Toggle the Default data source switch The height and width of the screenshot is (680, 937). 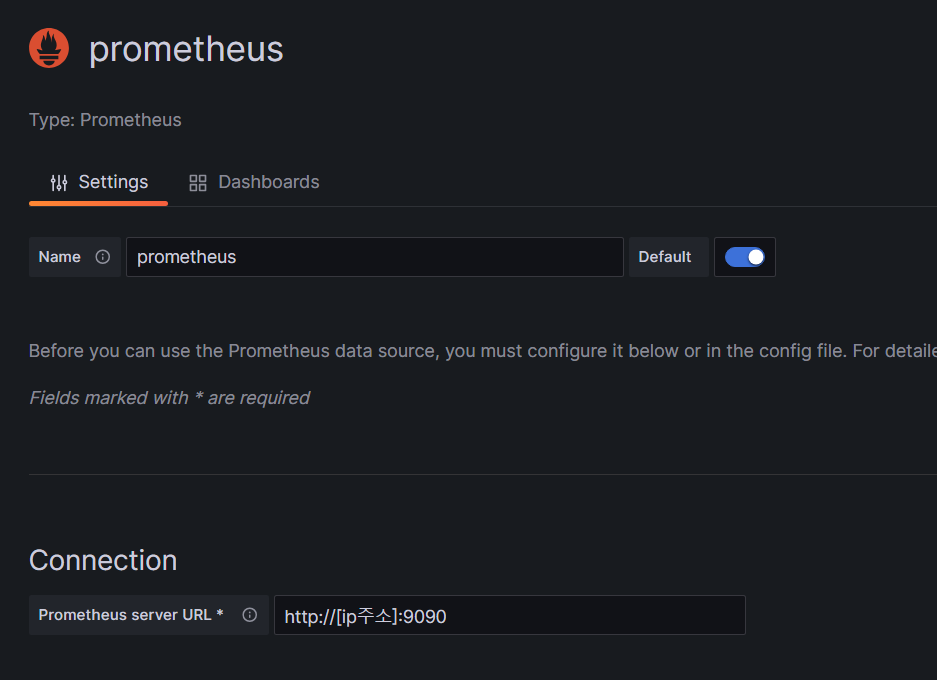point(745,257)
